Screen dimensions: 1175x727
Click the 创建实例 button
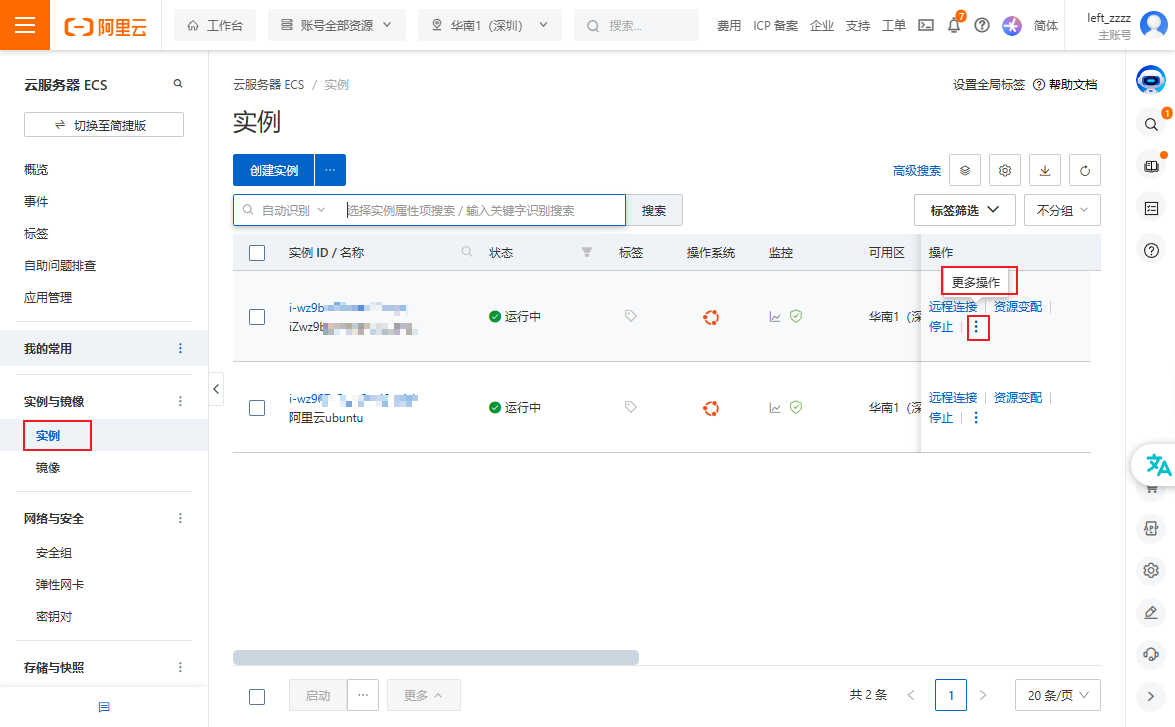coord(274,170)
